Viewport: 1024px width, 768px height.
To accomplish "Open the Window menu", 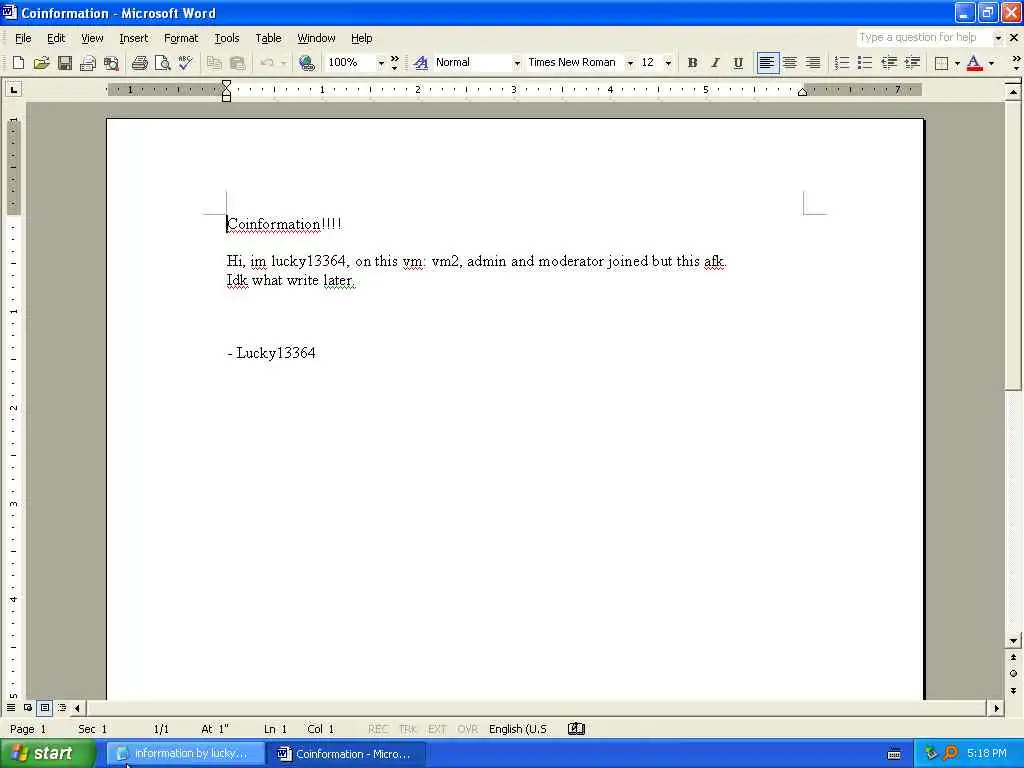I will [316, 38].
